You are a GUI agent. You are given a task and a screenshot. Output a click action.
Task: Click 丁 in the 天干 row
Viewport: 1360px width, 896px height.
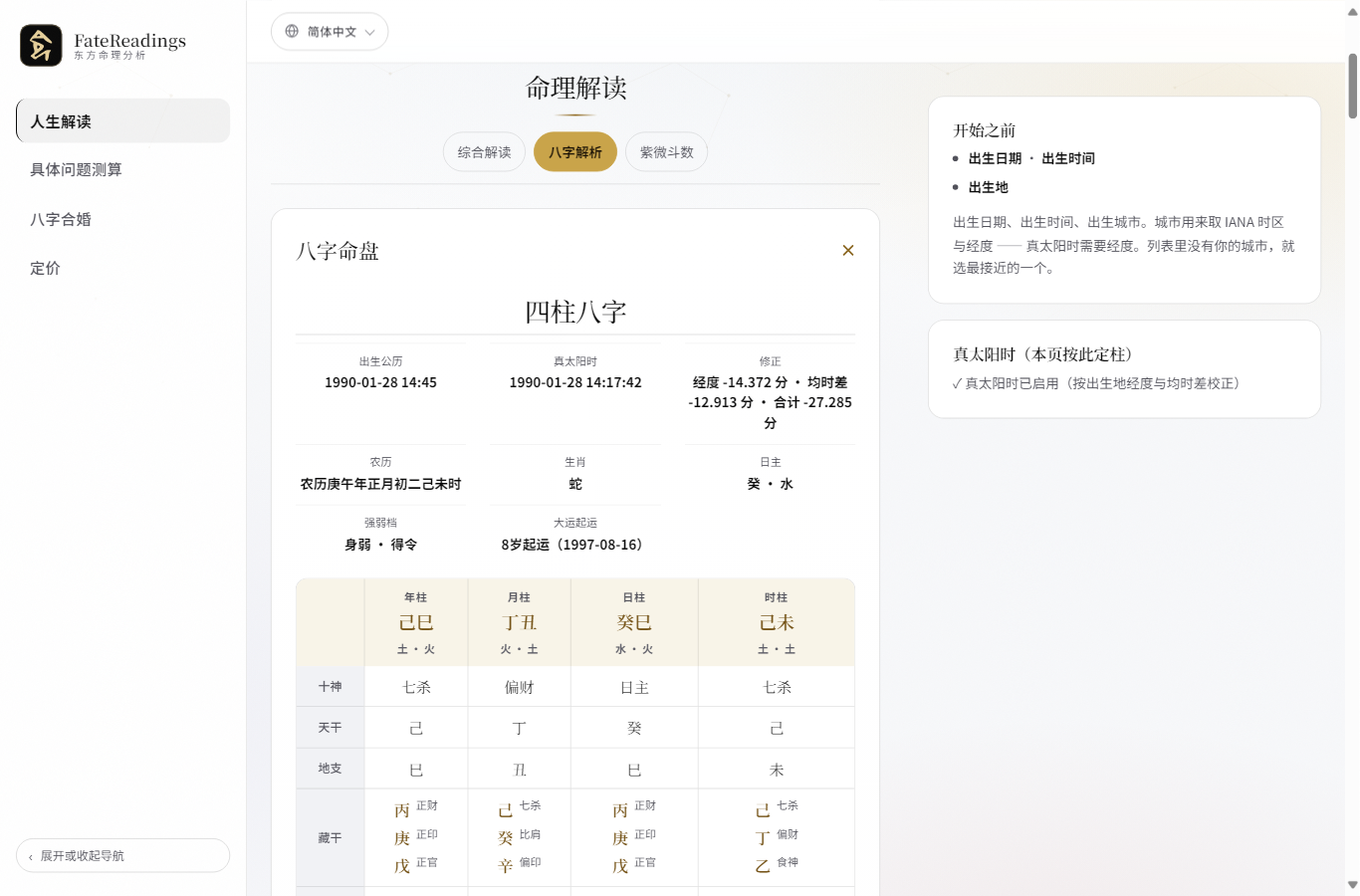pyautogui.click(x=519, y=728)
